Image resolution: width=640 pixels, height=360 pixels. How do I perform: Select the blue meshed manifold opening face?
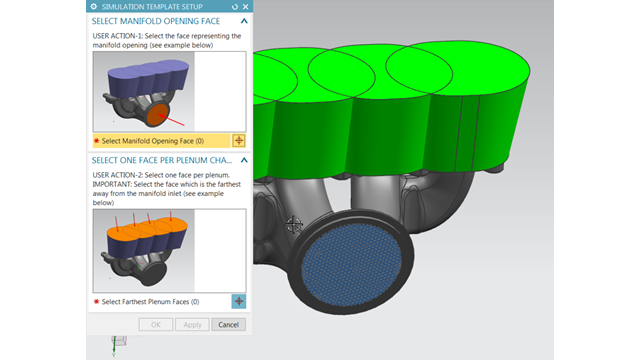(x=351, y=264)
